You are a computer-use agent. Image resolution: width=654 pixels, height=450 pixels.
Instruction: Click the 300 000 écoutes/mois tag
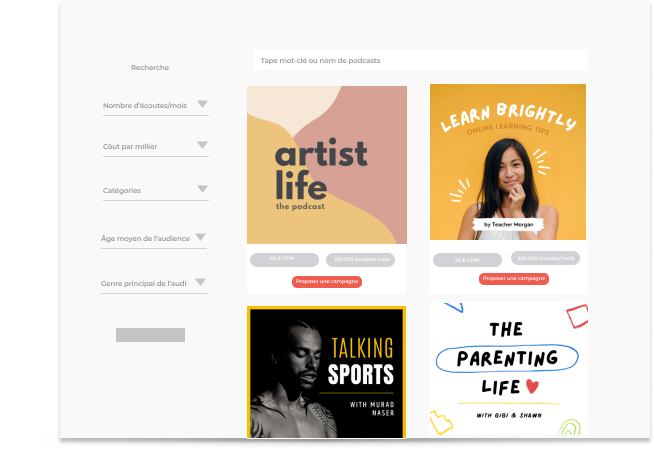point(546,258)
